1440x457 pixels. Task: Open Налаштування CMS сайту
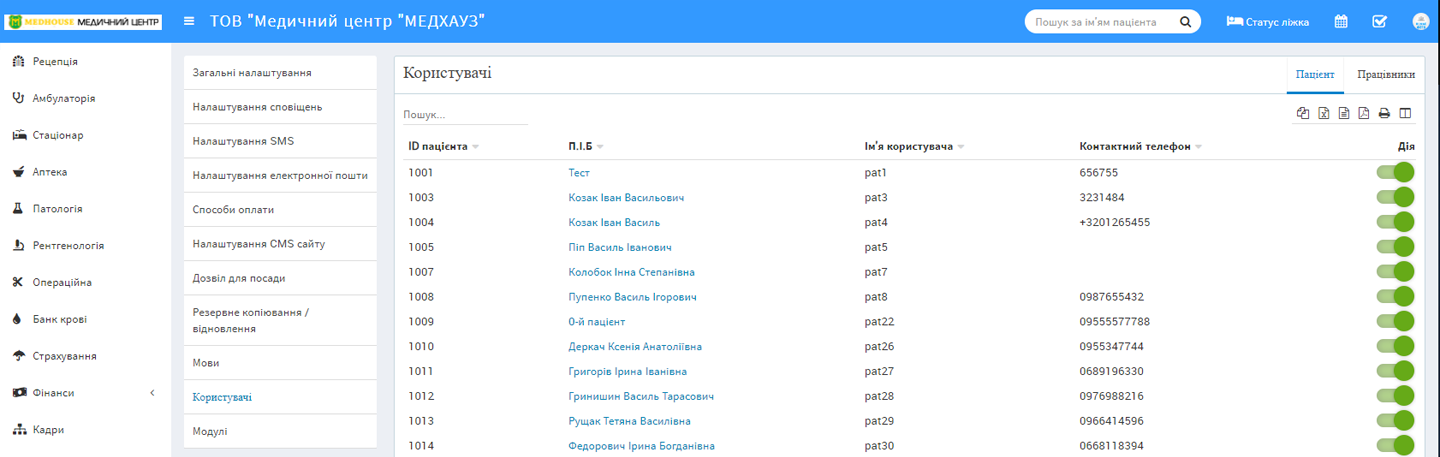280,244
